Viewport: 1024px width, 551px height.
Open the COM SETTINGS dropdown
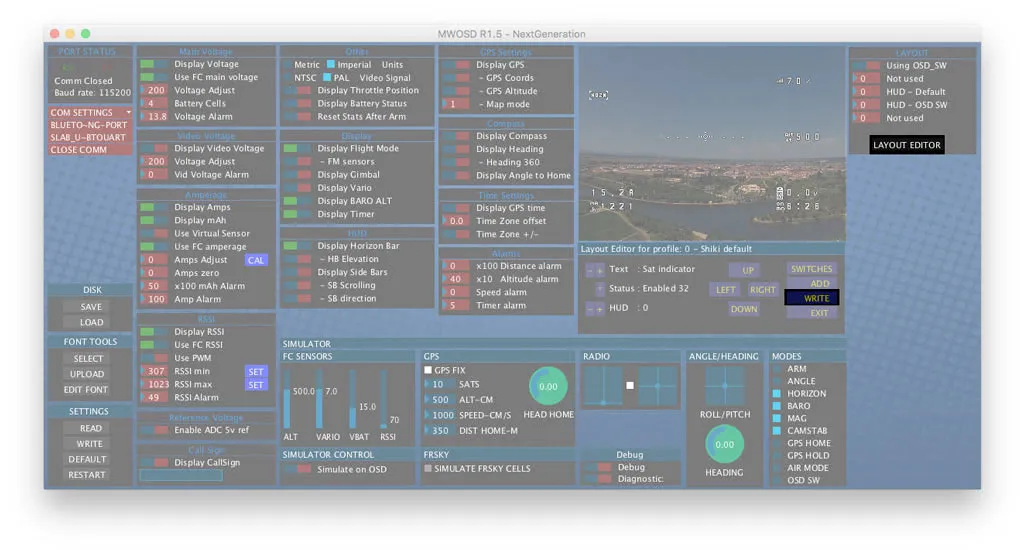coord(90,113)
